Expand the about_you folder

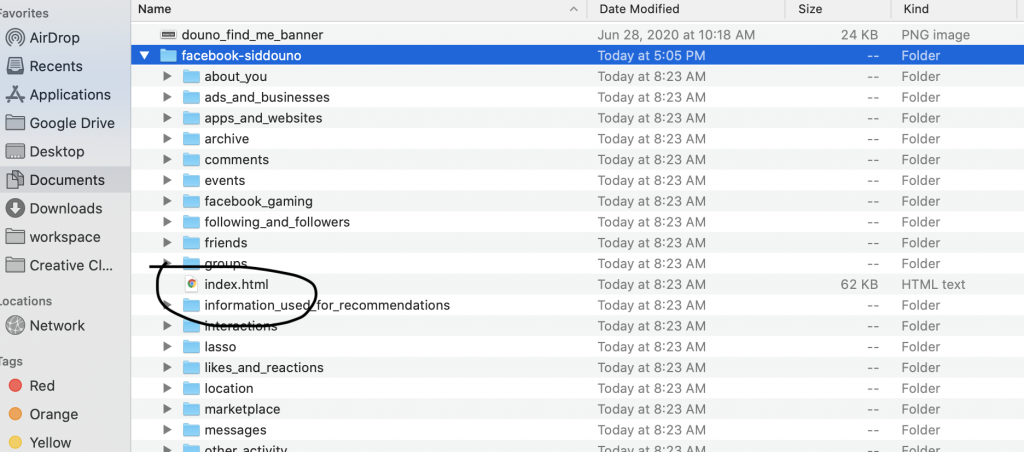click(167, 76)
